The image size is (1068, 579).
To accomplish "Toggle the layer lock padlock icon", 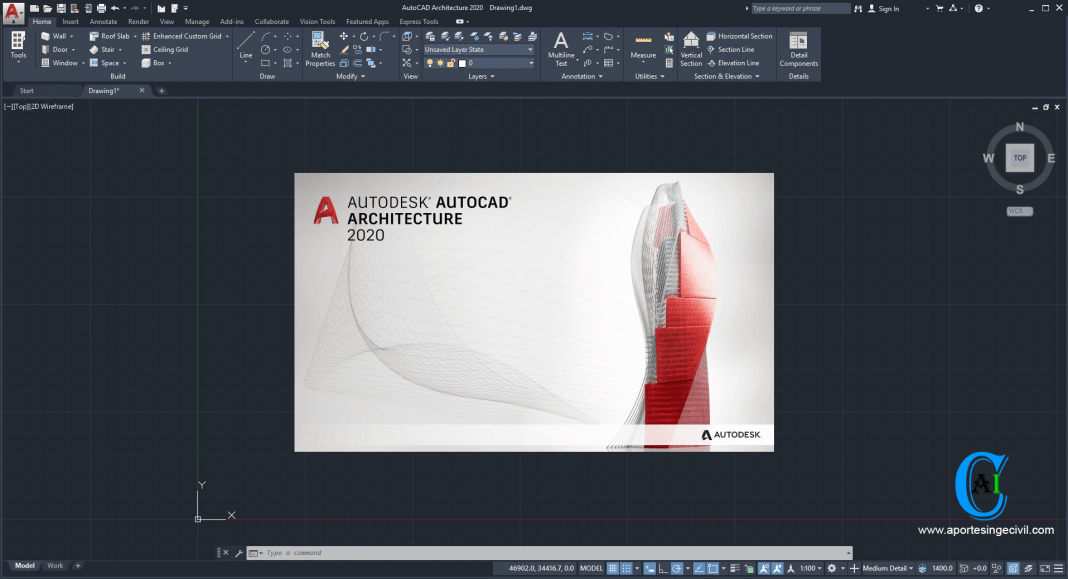I will coord(450,63).
